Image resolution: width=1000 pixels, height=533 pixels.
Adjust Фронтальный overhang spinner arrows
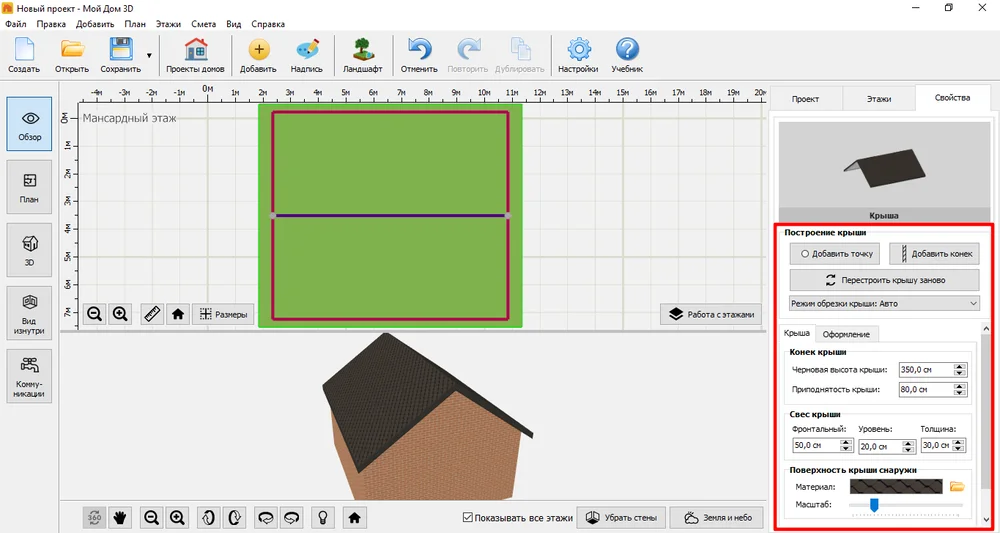[x=846, y=446]
